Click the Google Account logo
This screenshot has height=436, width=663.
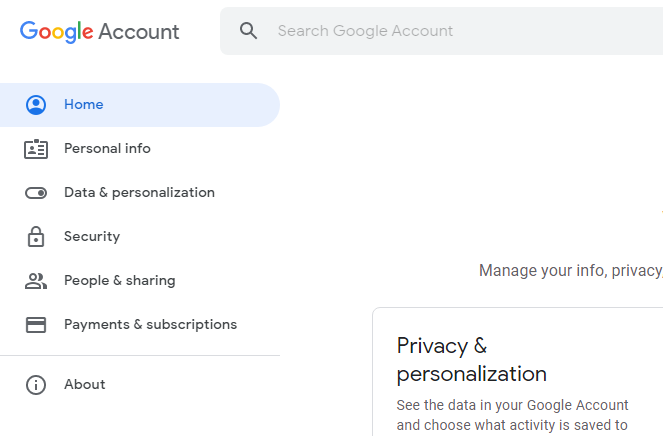99,32
